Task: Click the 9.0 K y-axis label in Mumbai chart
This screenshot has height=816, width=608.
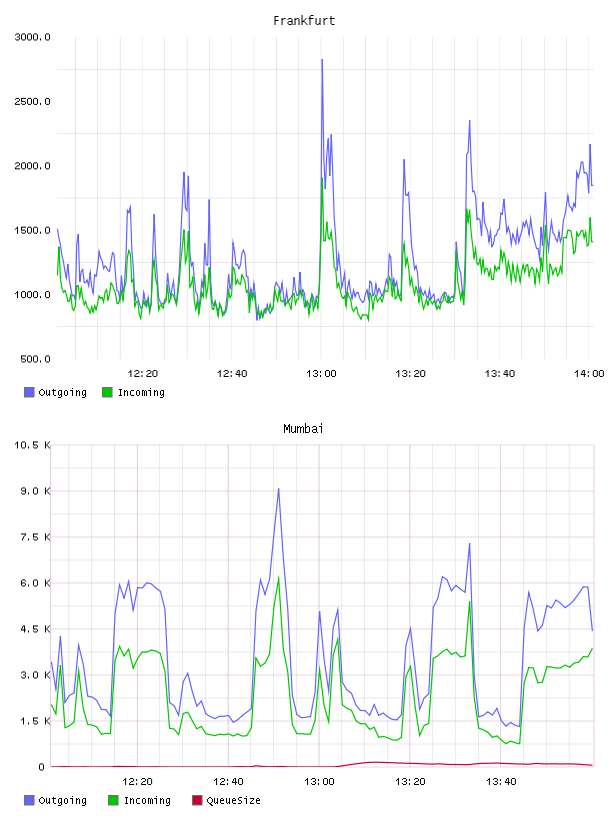Action: (35, 491)
